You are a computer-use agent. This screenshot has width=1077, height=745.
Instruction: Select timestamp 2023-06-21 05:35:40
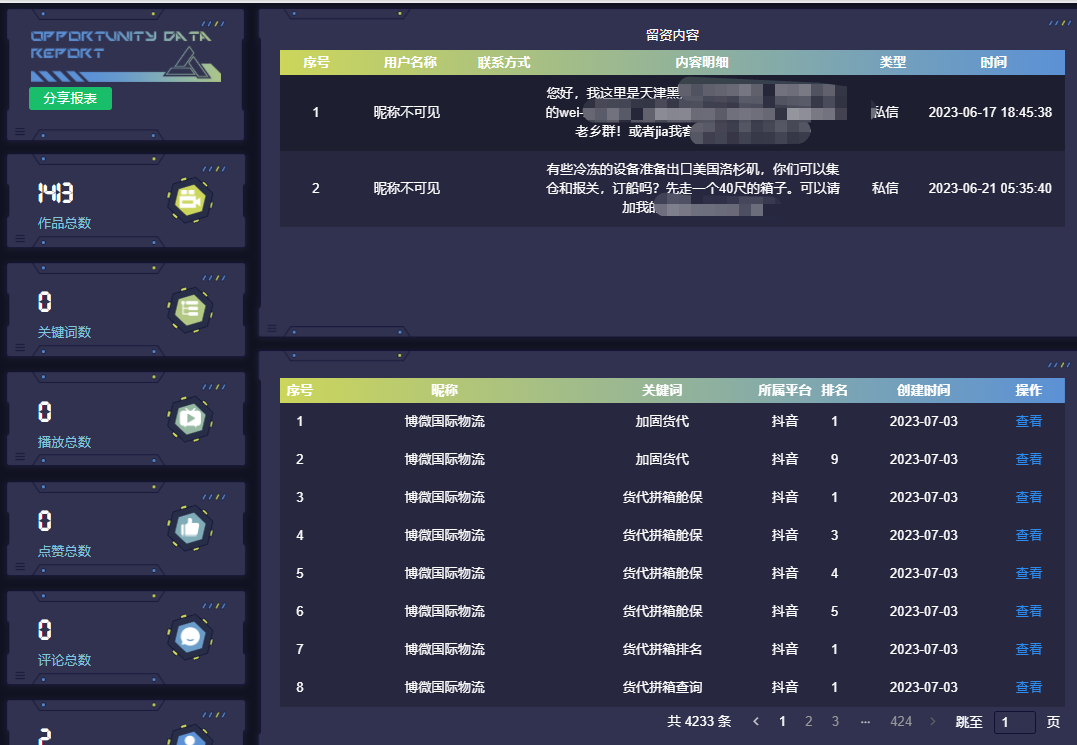[x=990, y=188]
